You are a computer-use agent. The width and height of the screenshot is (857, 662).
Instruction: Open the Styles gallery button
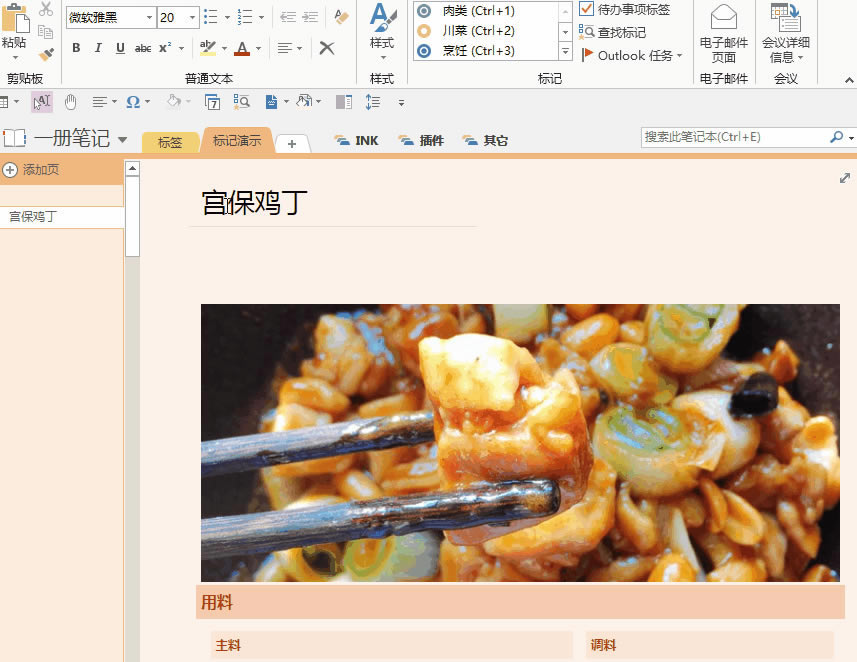[382, 31]
